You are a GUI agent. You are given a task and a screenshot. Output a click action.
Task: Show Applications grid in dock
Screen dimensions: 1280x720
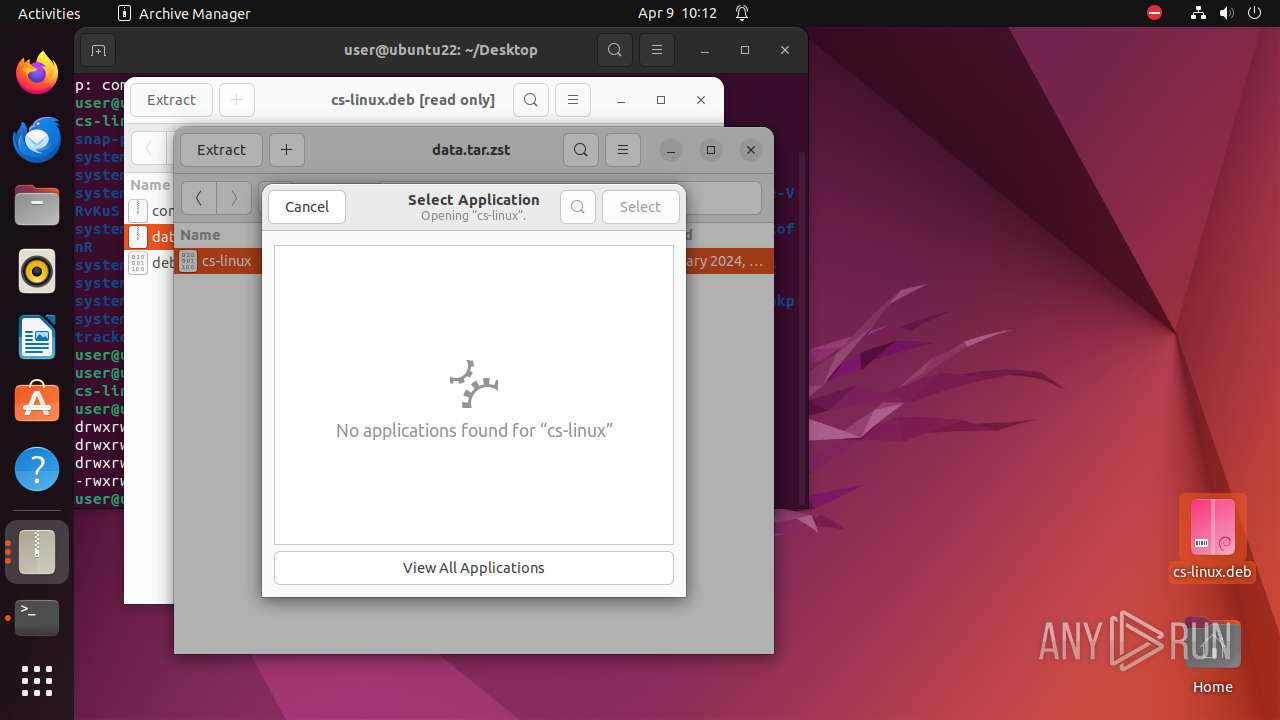[x=37, y=681]
